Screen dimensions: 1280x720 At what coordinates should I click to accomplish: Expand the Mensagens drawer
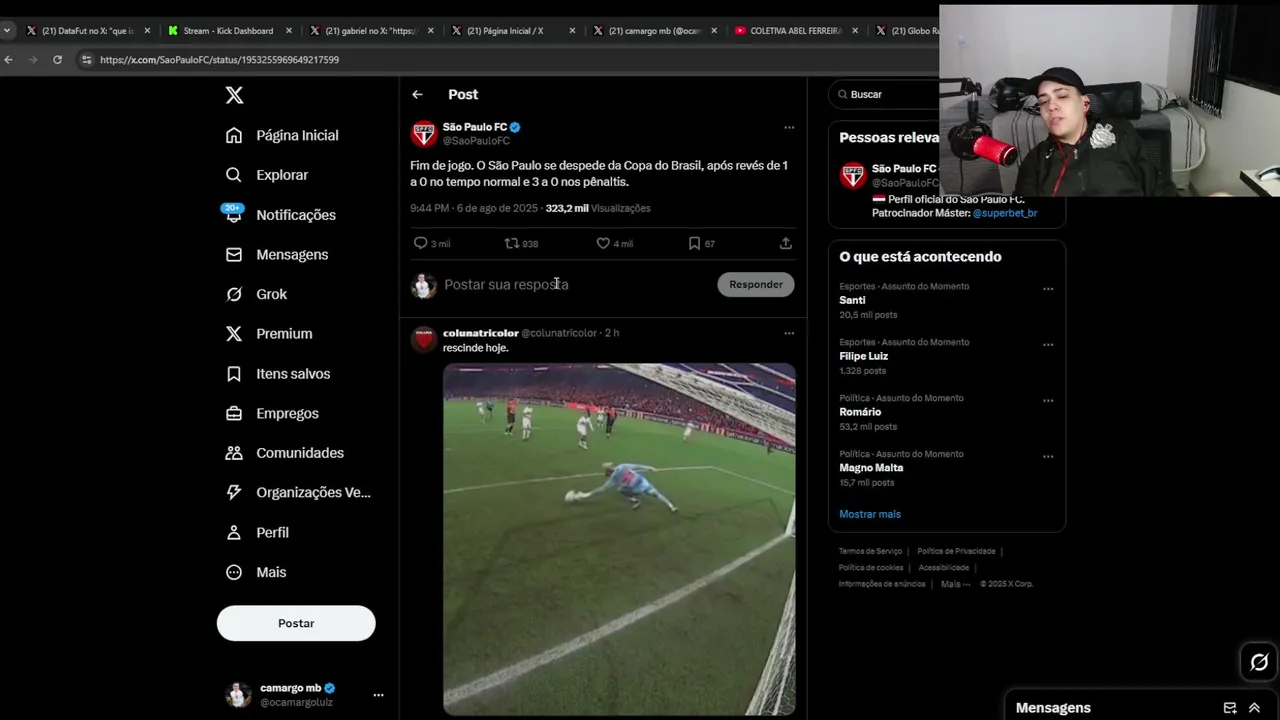coord(1254,708)
